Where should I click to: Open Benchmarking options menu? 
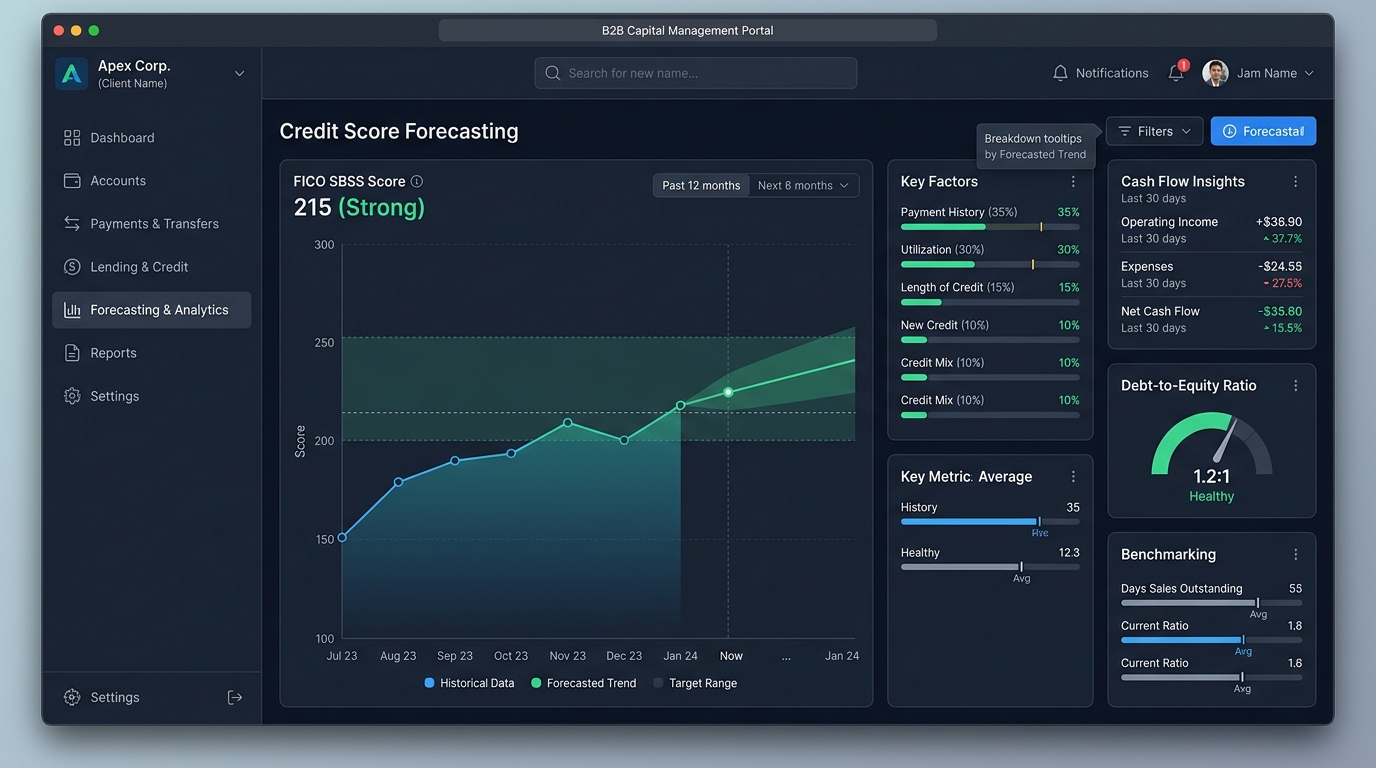[x=1295, y=554]
